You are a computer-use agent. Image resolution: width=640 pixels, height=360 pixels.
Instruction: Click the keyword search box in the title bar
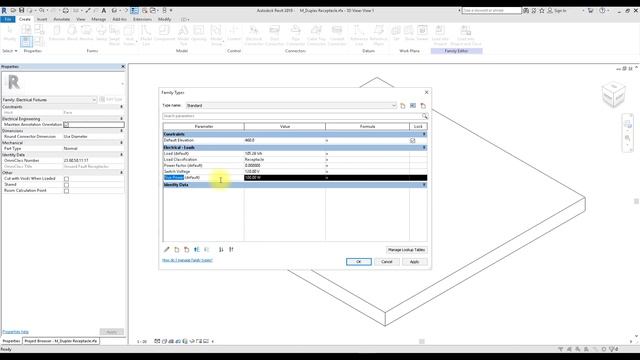(491, 11)
